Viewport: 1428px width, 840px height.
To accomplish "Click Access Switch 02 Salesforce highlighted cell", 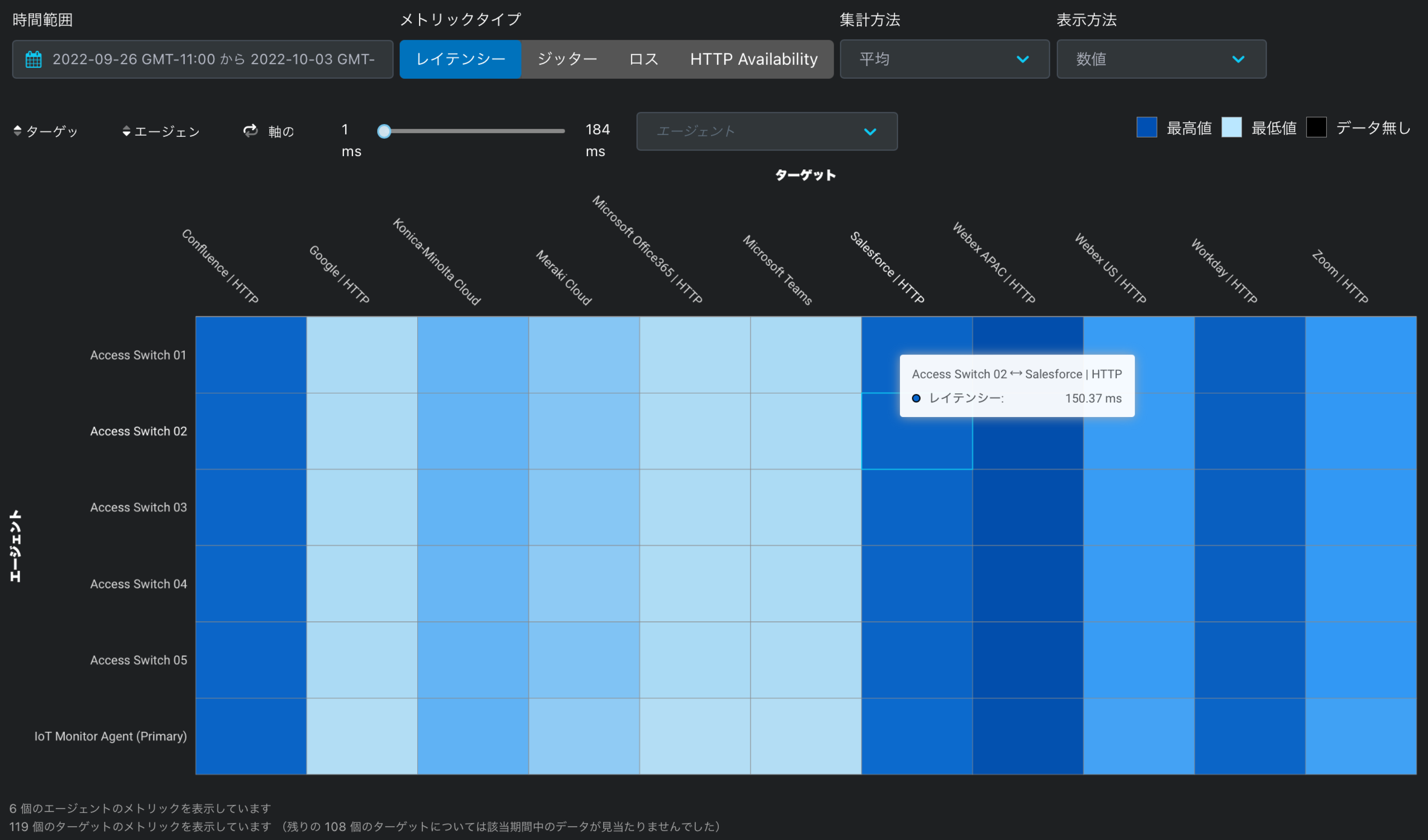I will coord(917,431).
